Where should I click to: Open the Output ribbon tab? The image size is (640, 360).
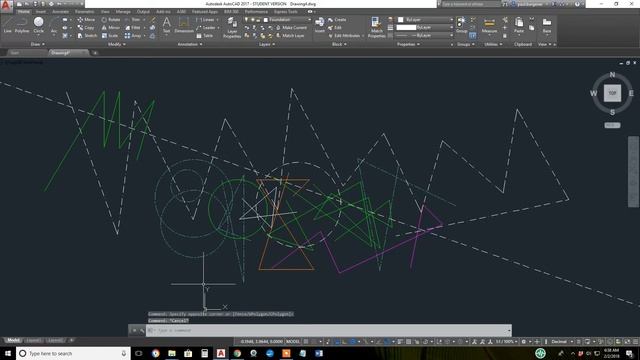pos(143,12)
